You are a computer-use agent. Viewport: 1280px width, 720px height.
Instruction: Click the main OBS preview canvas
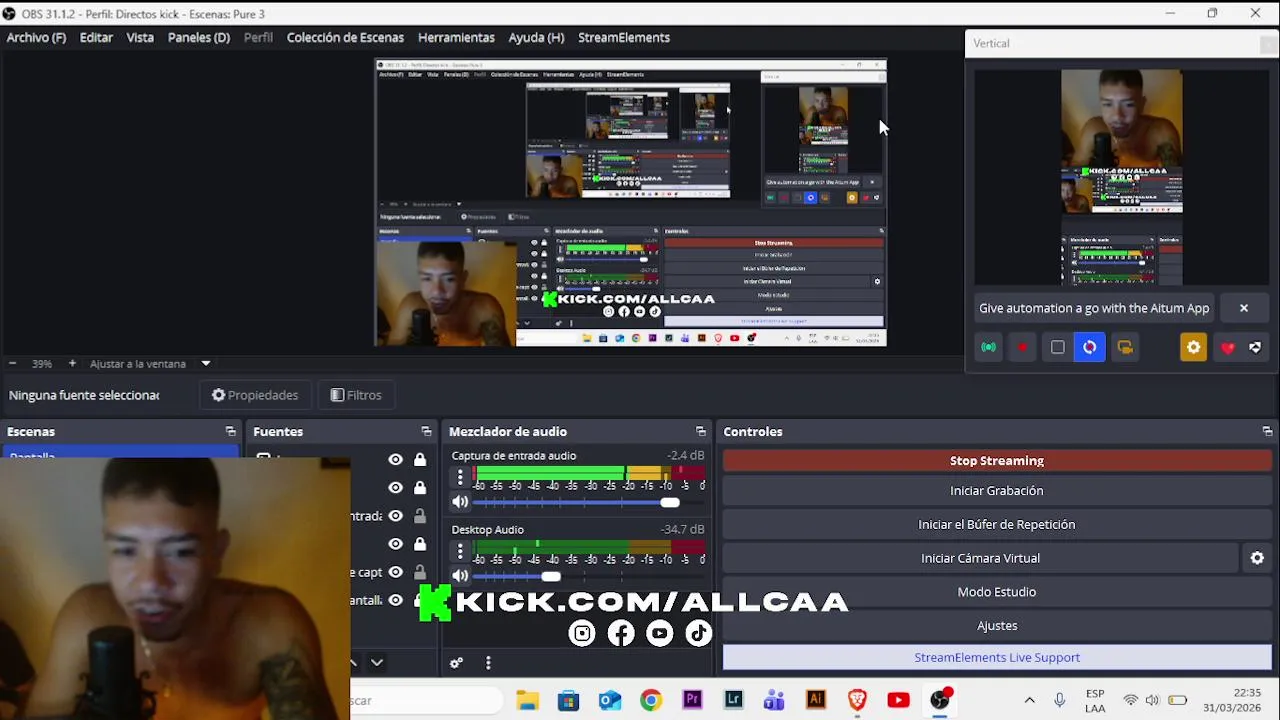coord(631,203)
